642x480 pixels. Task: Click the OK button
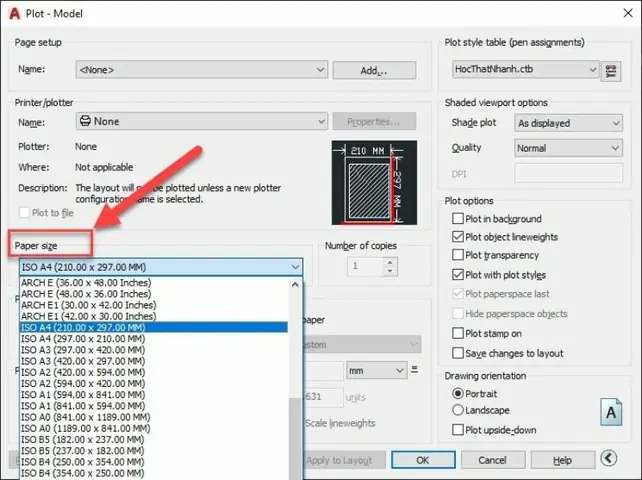[423, 460]
